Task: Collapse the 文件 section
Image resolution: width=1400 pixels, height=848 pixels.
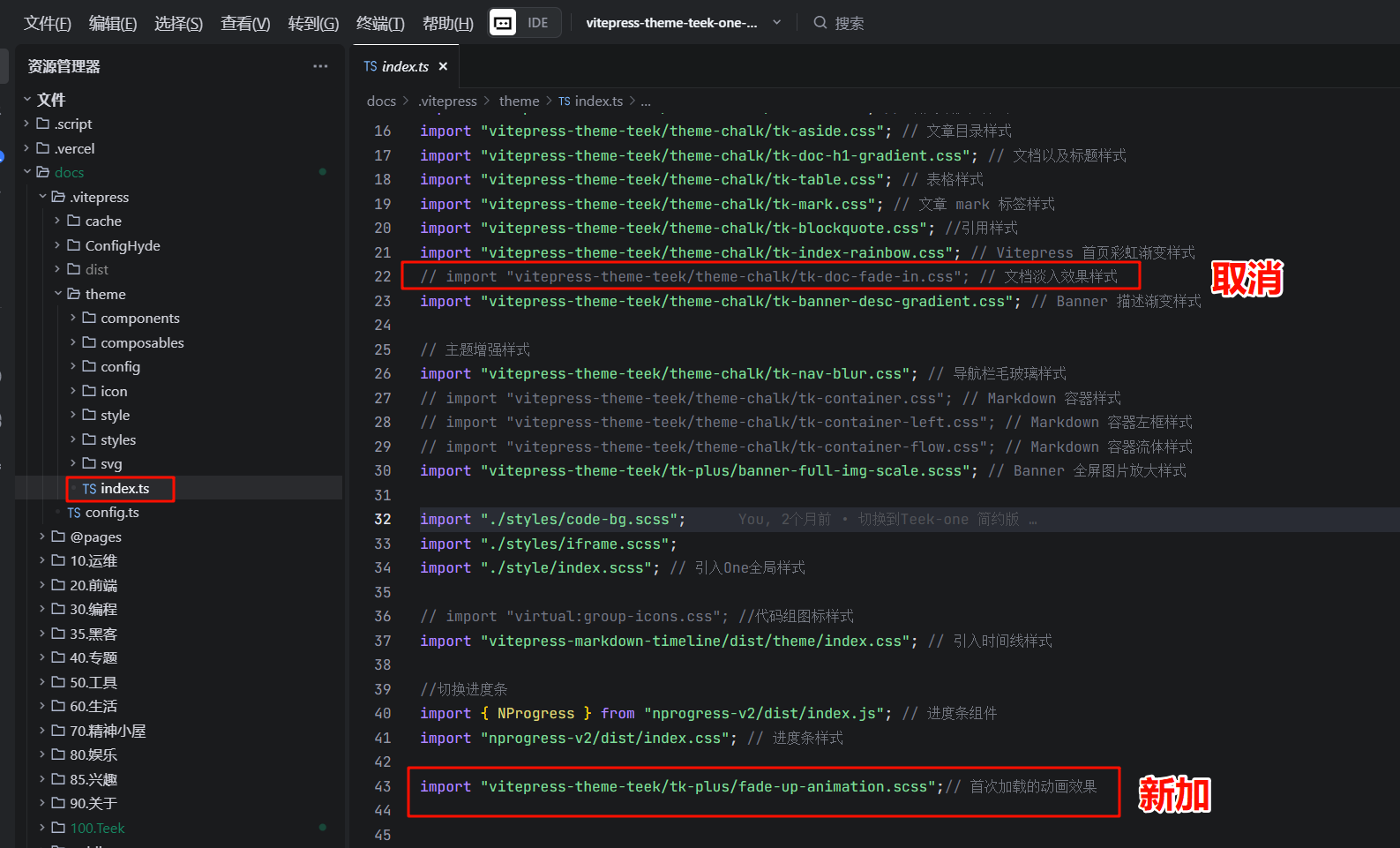Action: (27, 100)
